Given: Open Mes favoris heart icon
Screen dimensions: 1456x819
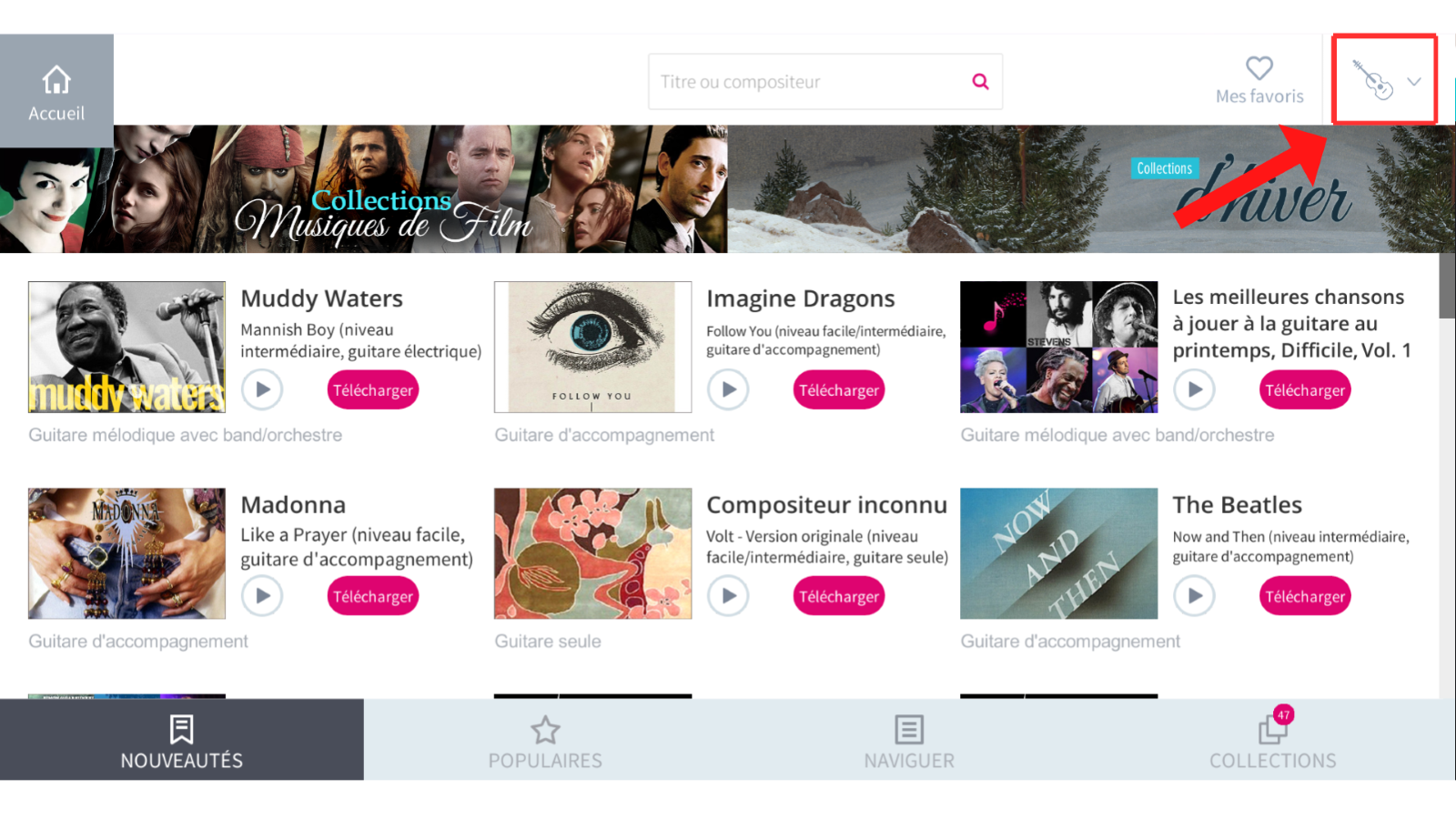Looking at the screenshot, I should pyautogui.click(x=1259, y=67).
